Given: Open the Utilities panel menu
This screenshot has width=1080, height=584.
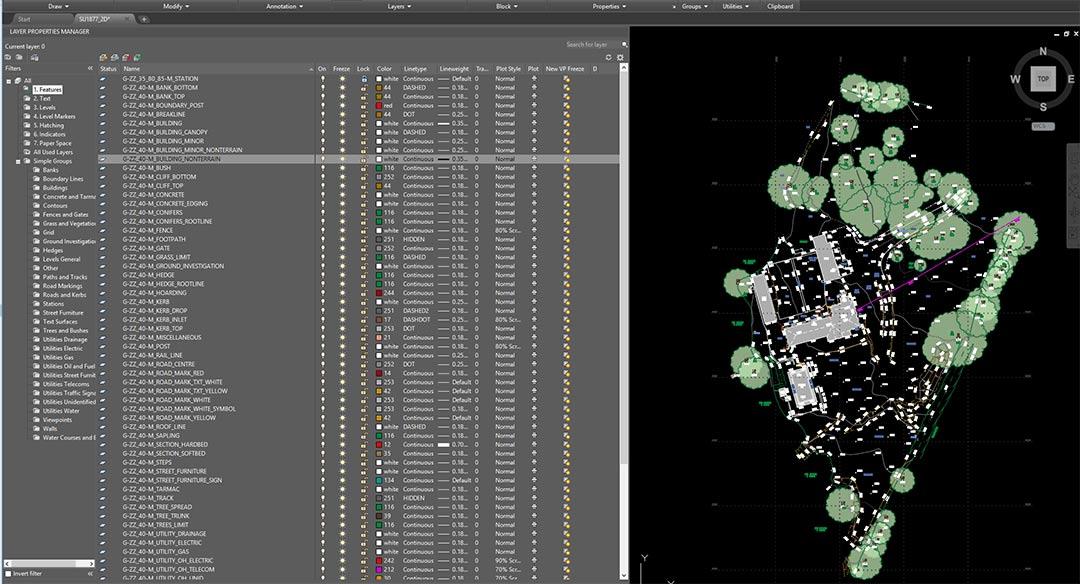Looking at the screenshot, I should coord(736,6).
